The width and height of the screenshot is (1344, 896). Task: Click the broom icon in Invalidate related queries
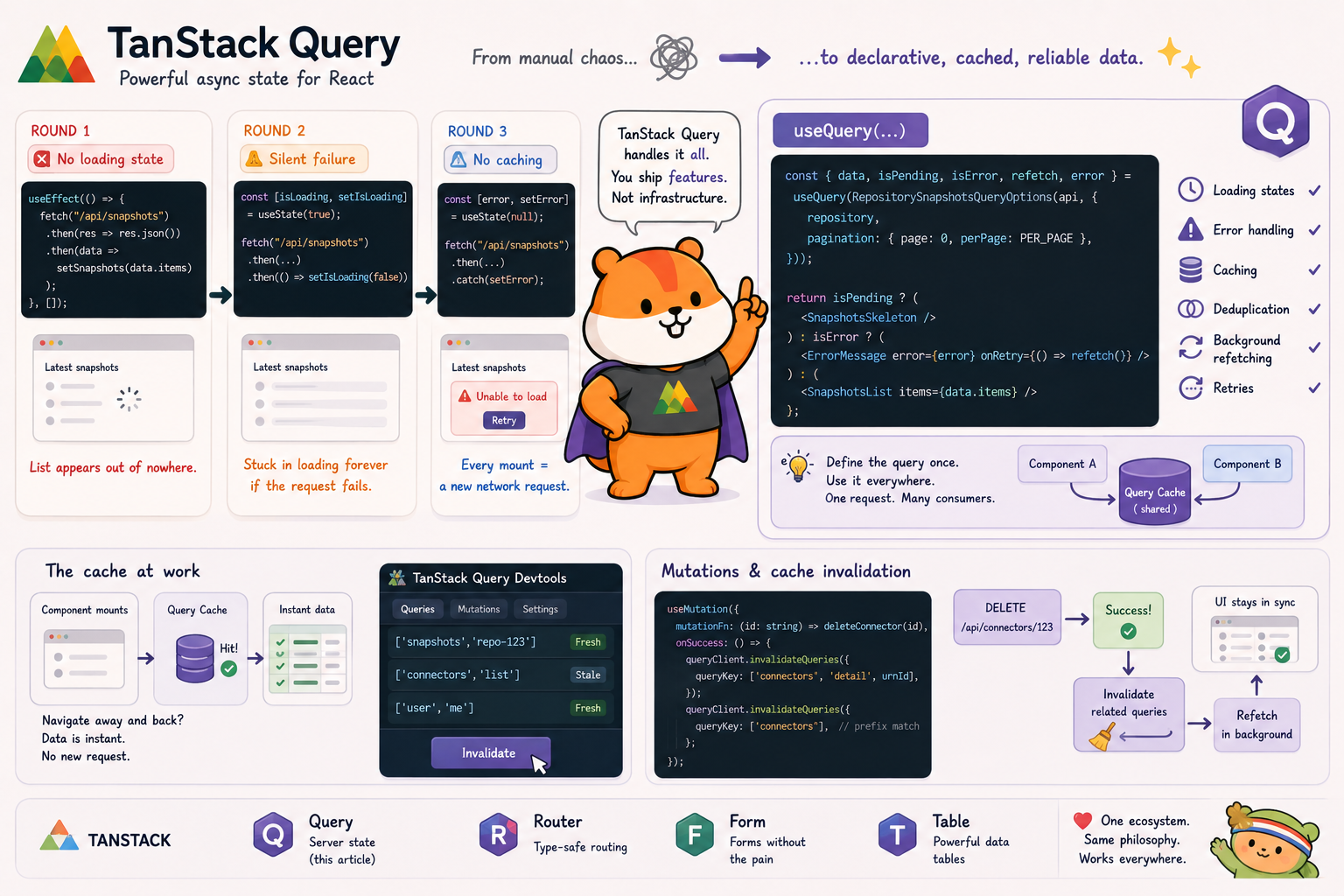click(x=1101, y=738)
